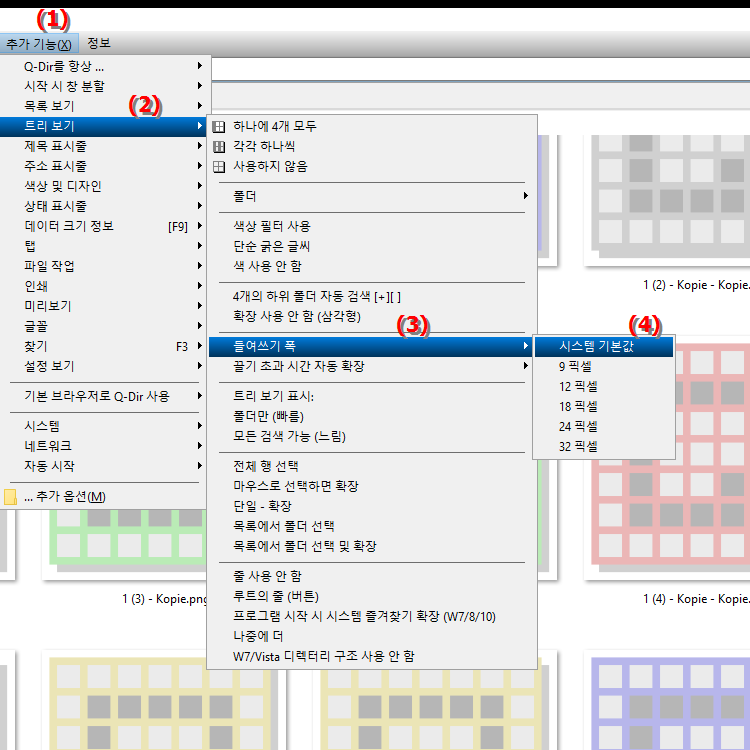Select 확장 사용 안 함 (삼각형)
Viewport: 750px width, 750px height.
coord(372,317)
